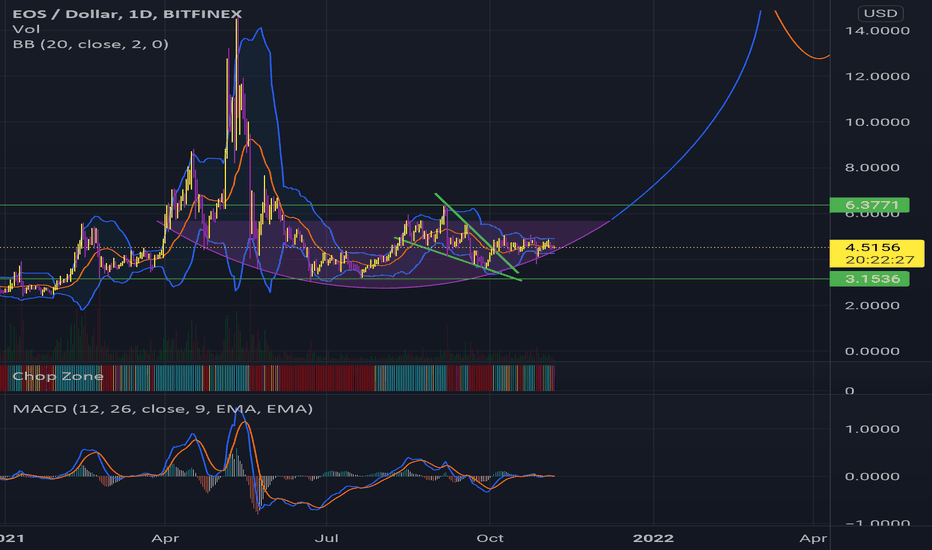The width and height of the screenshot is (932, 550).
Task: Click the 6.3771 green price label
Action: click(869, 205)
